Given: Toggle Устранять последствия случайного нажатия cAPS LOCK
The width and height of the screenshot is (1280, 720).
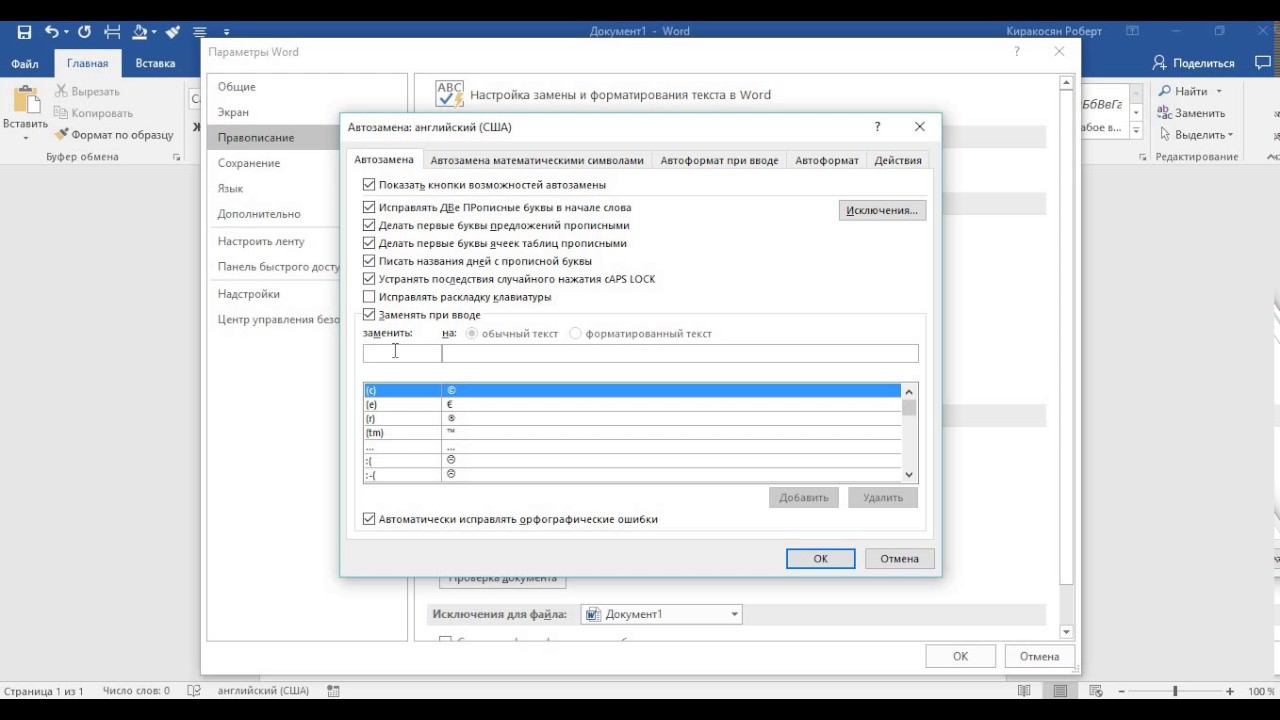Looking at the screenshot, I should [x=369, y=279].
